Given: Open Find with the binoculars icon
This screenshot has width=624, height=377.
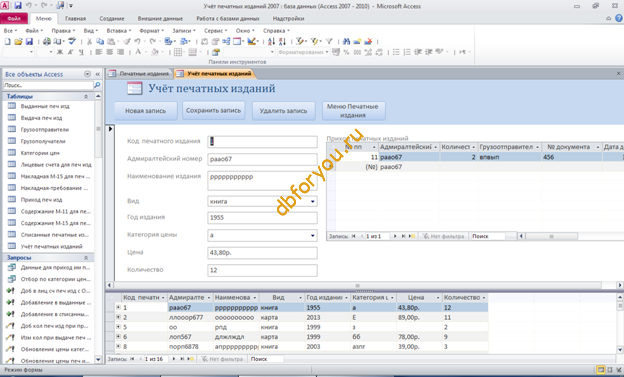Looking at the screenshot, I should click(346, 41).
